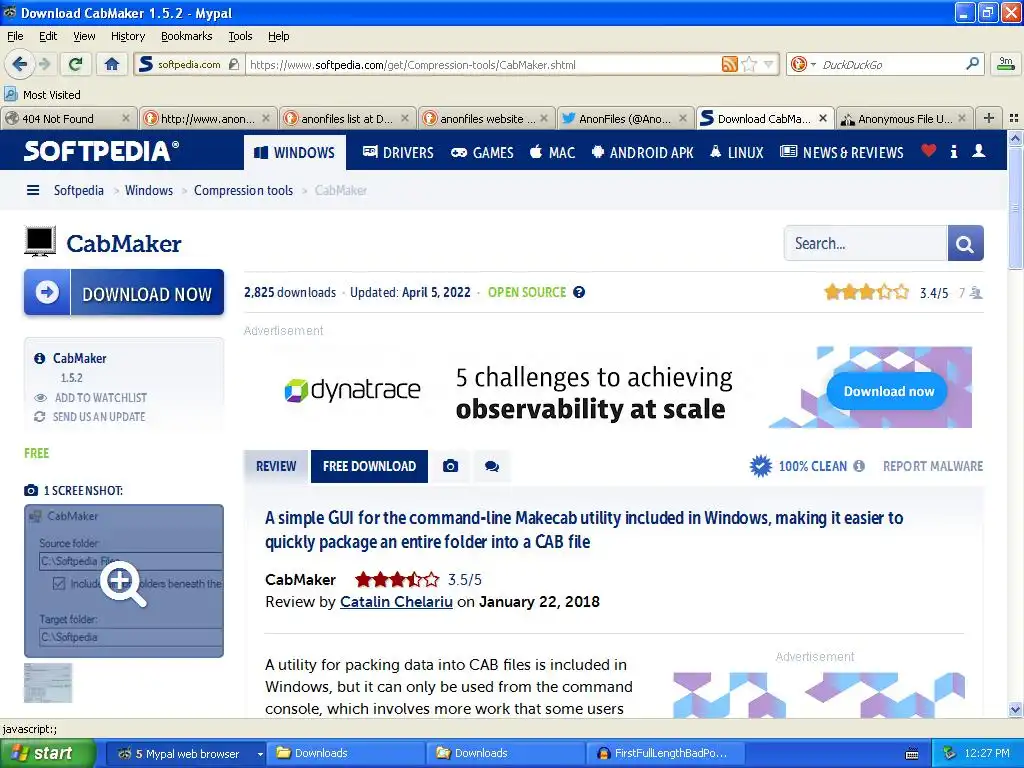
Task: Open the News & Reviews section
Action: [842, 153]
